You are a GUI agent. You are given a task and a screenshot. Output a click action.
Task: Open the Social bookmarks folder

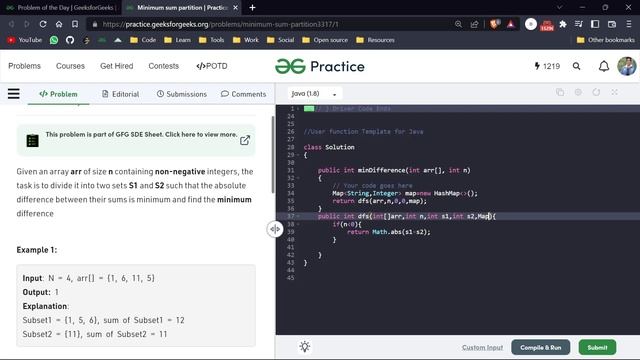tap(280, 40)
